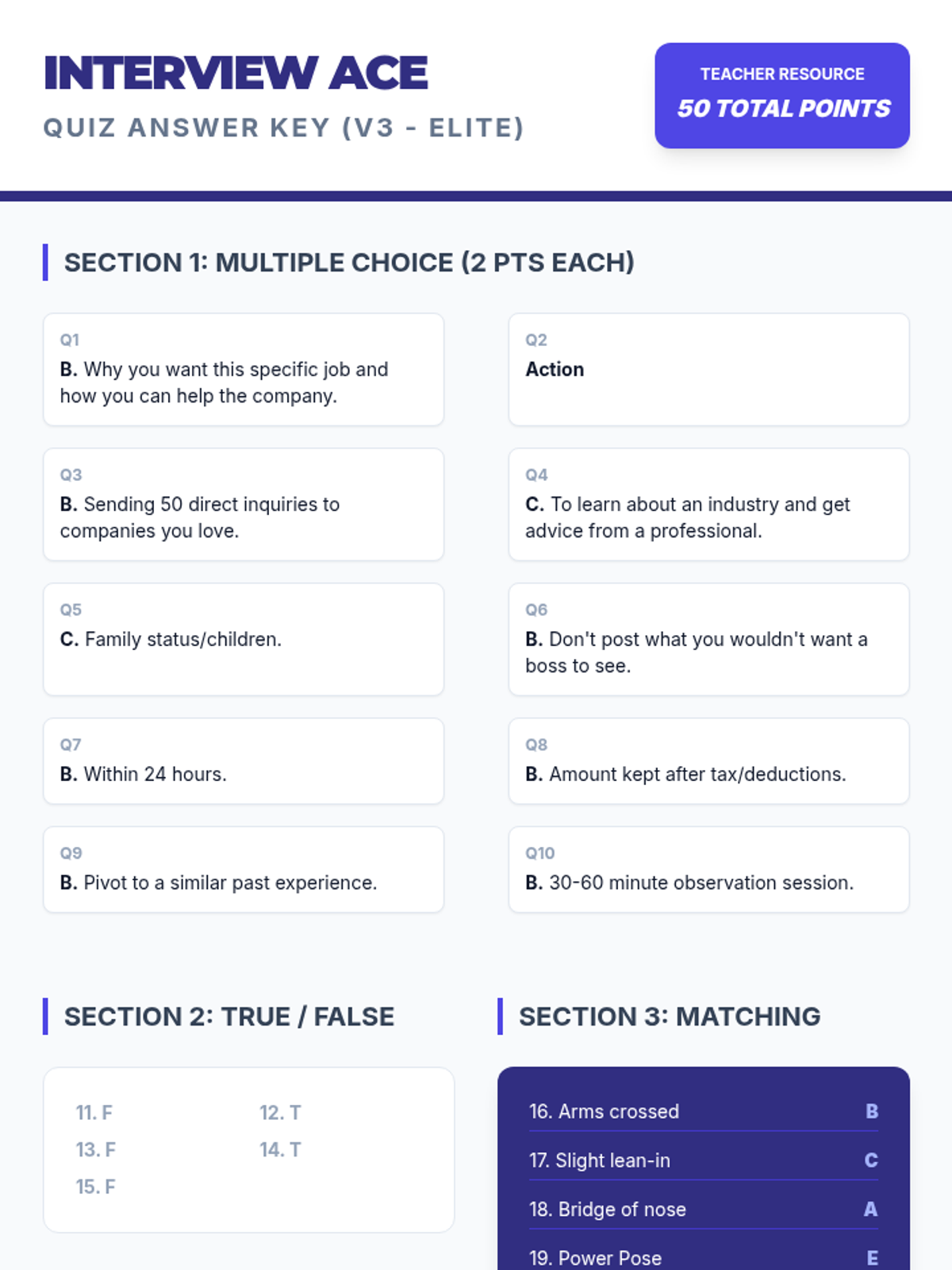Click answer 15. F in True/False
This screenshot has height=1270, width=952.
(96, 1187)
